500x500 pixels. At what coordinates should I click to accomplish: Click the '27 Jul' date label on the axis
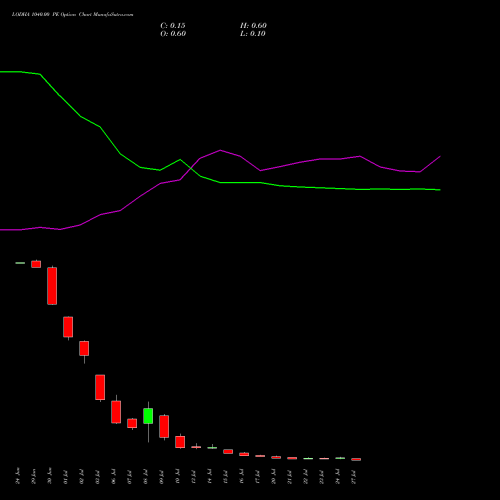354,477
